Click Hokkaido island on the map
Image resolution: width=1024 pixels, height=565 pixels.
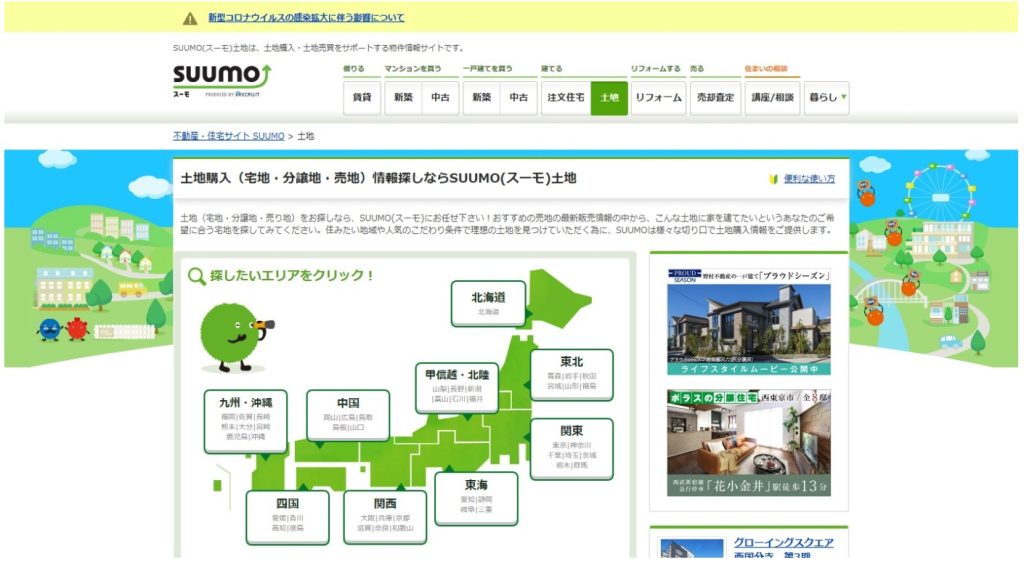point(556,299)
